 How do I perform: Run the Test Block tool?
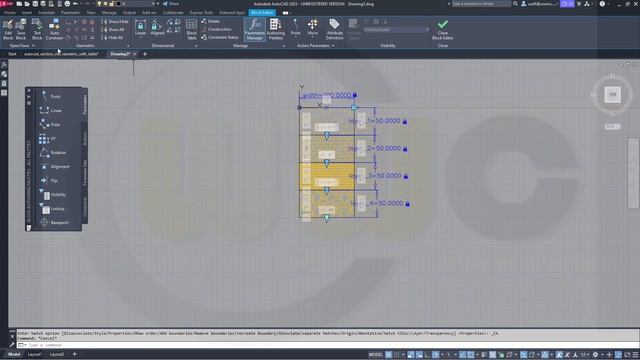pos(37,29)
